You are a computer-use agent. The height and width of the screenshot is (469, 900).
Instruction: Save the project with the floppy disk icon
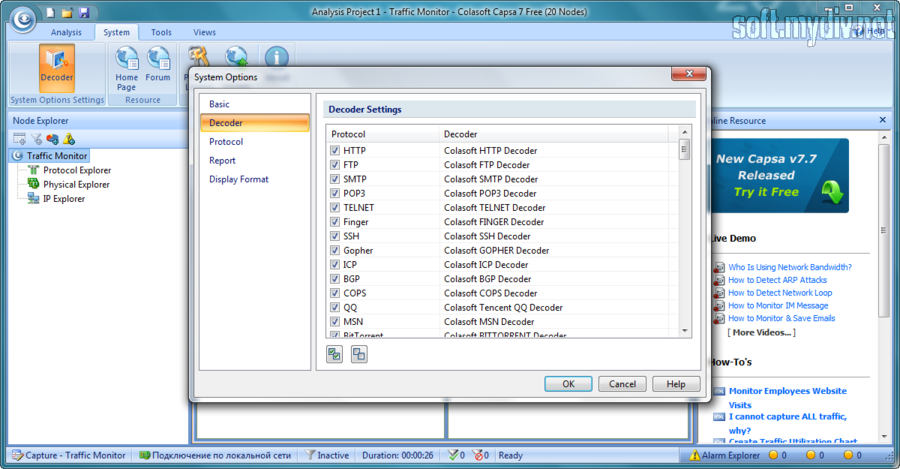click(84, 12)
